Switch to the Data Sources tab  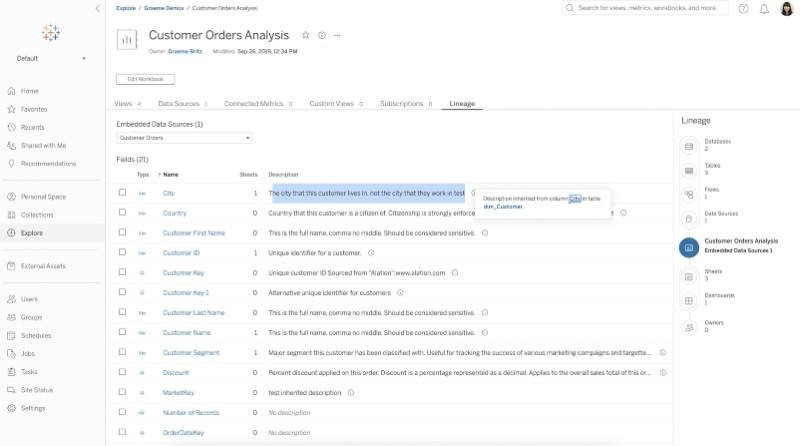tap(182, 103)
